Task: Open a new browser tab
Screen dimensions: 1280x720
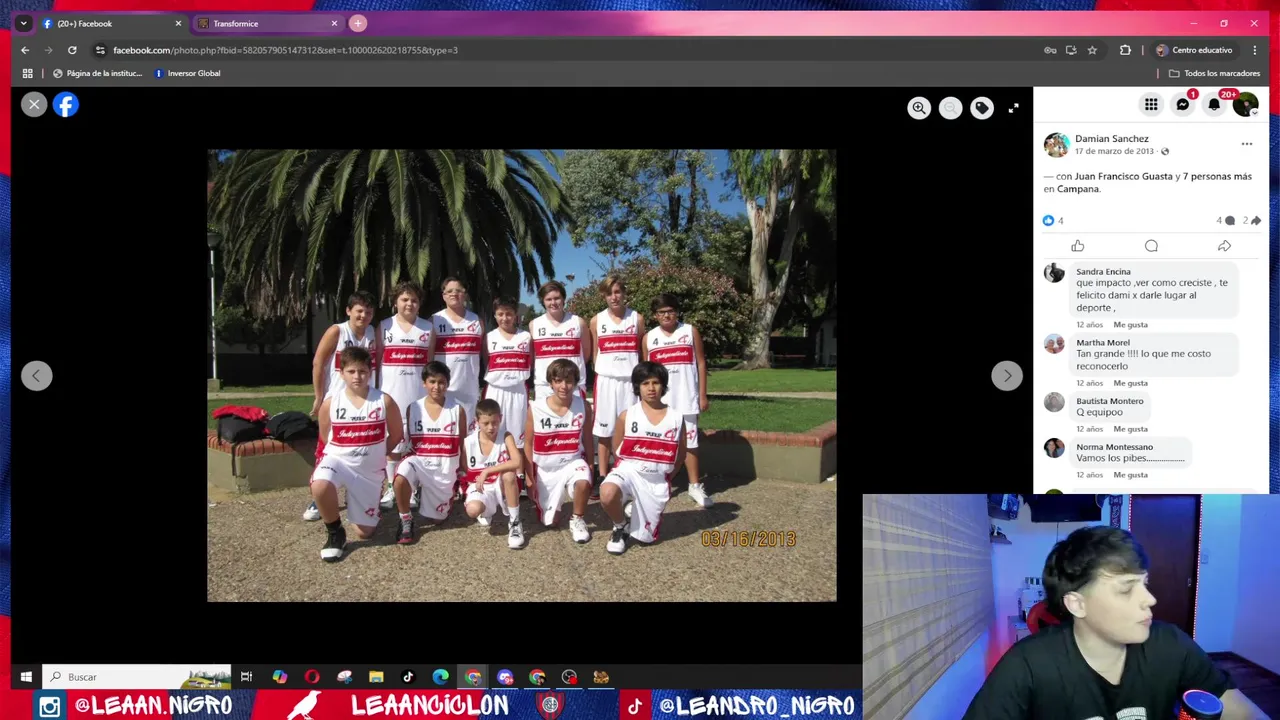Action: (x=357, y=23)
